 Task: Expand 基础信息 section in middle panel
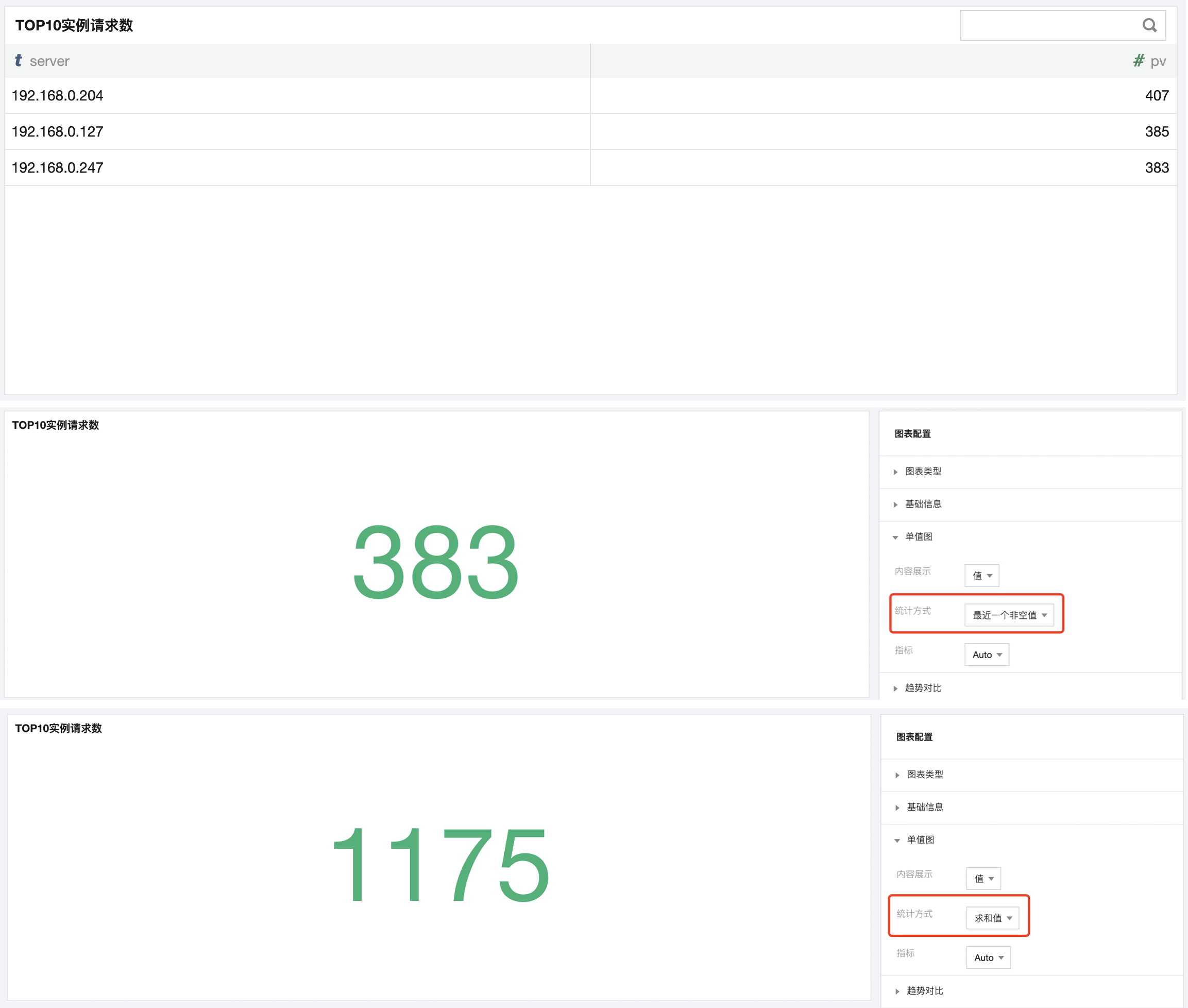[923, 504]
